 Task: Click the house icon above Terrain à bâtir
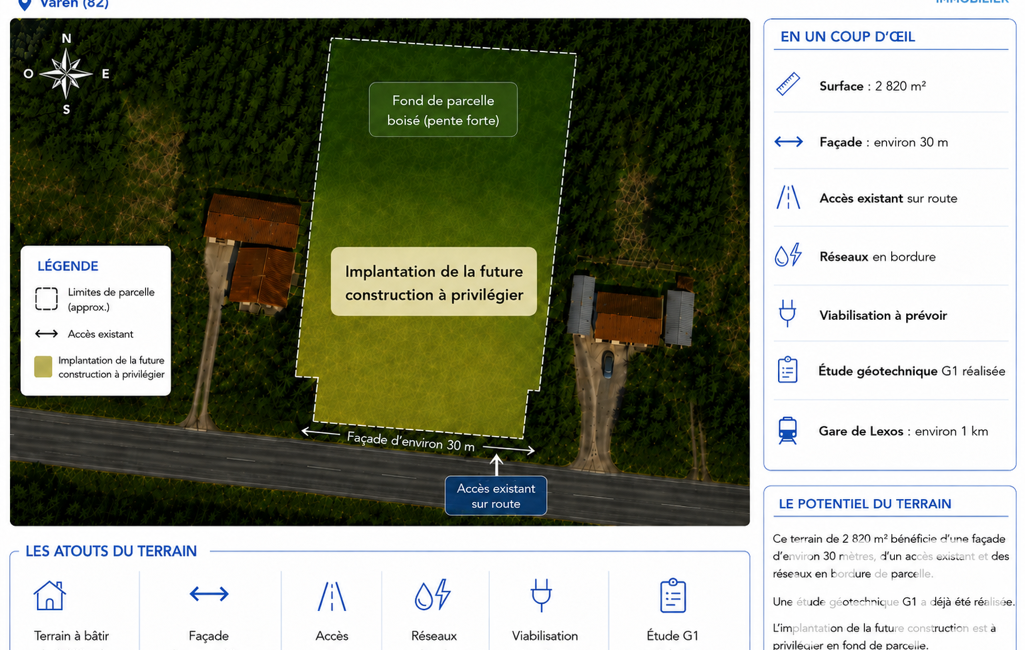50,595
